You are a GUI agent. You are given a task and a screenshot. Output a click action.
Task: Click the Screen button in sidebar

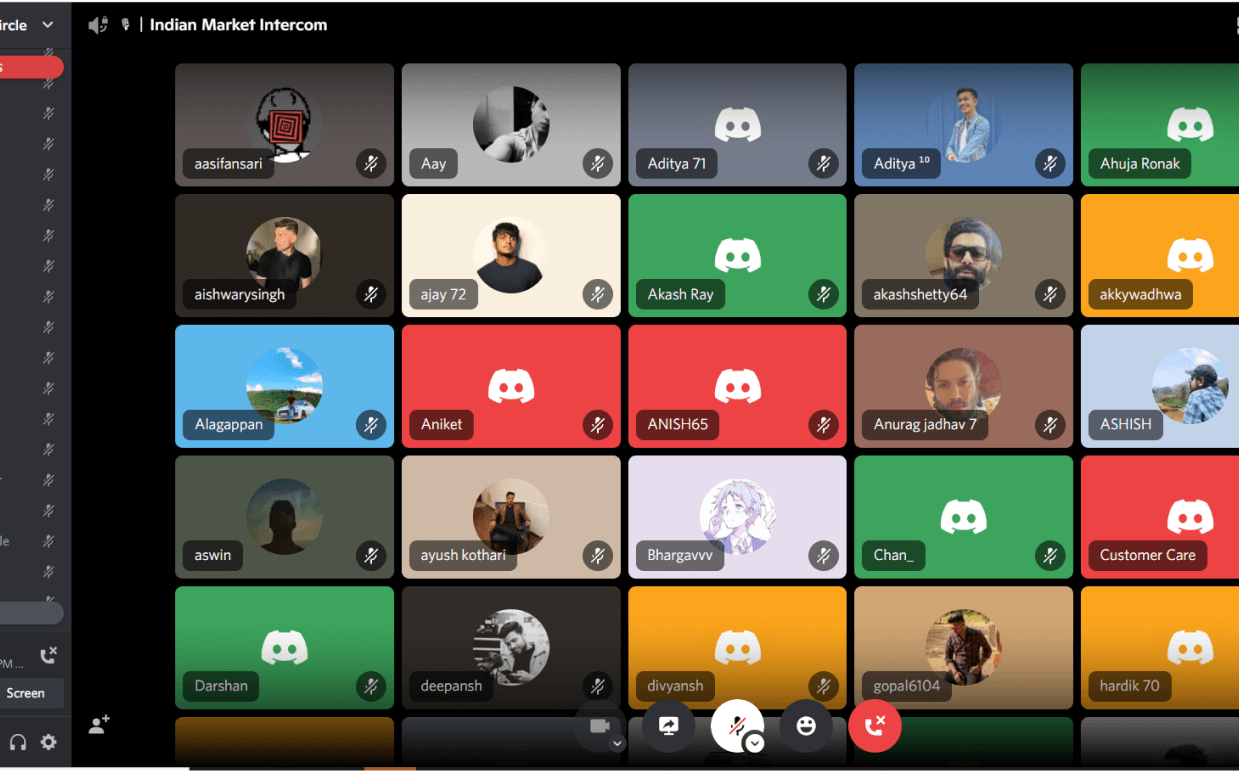click(x=27, y=693)
